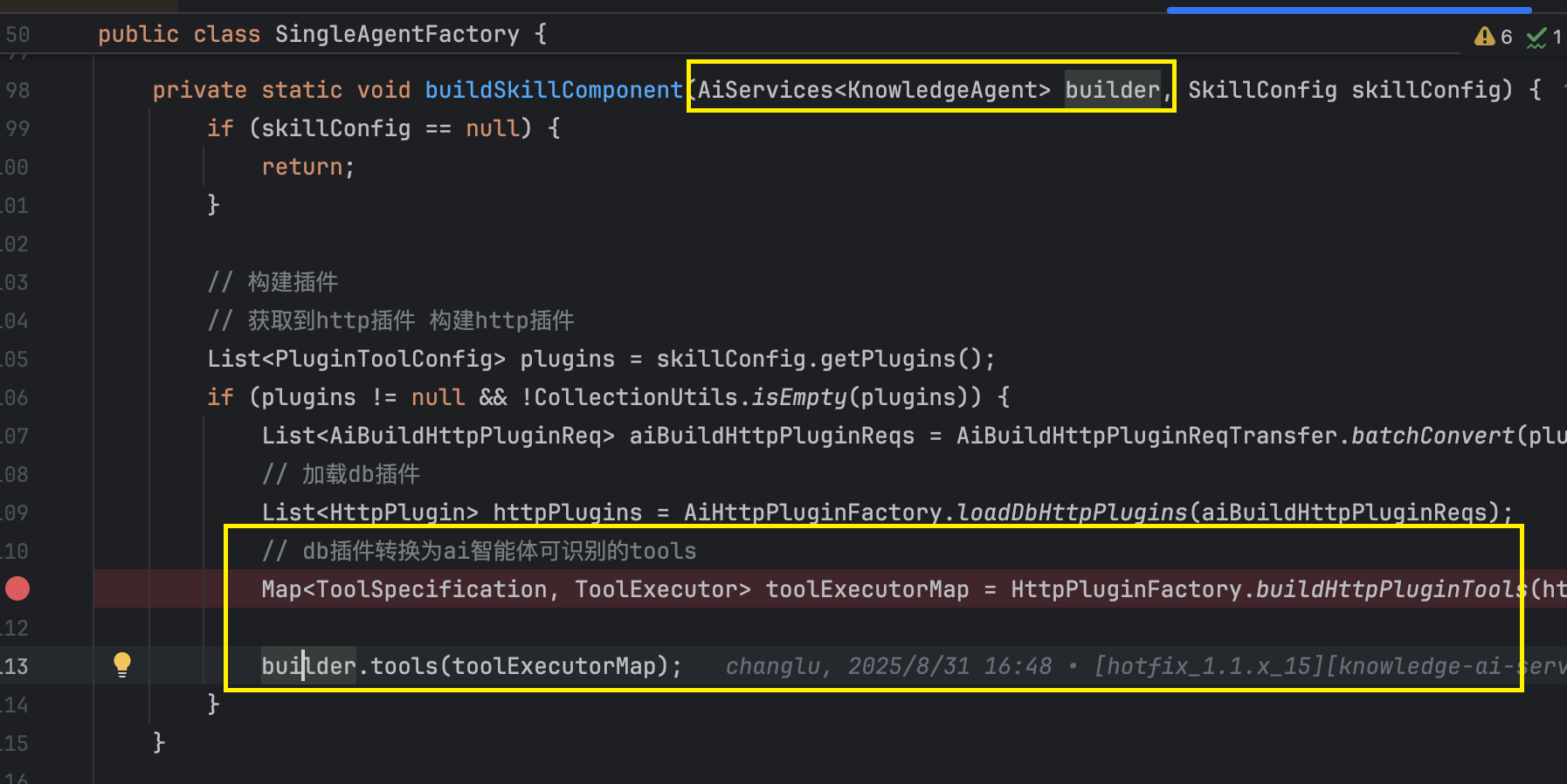The width and height of the screenshot is (1567, 784).
Task: Click 'buildHttpPluginTools' method call
Action: coord(1391,589)
